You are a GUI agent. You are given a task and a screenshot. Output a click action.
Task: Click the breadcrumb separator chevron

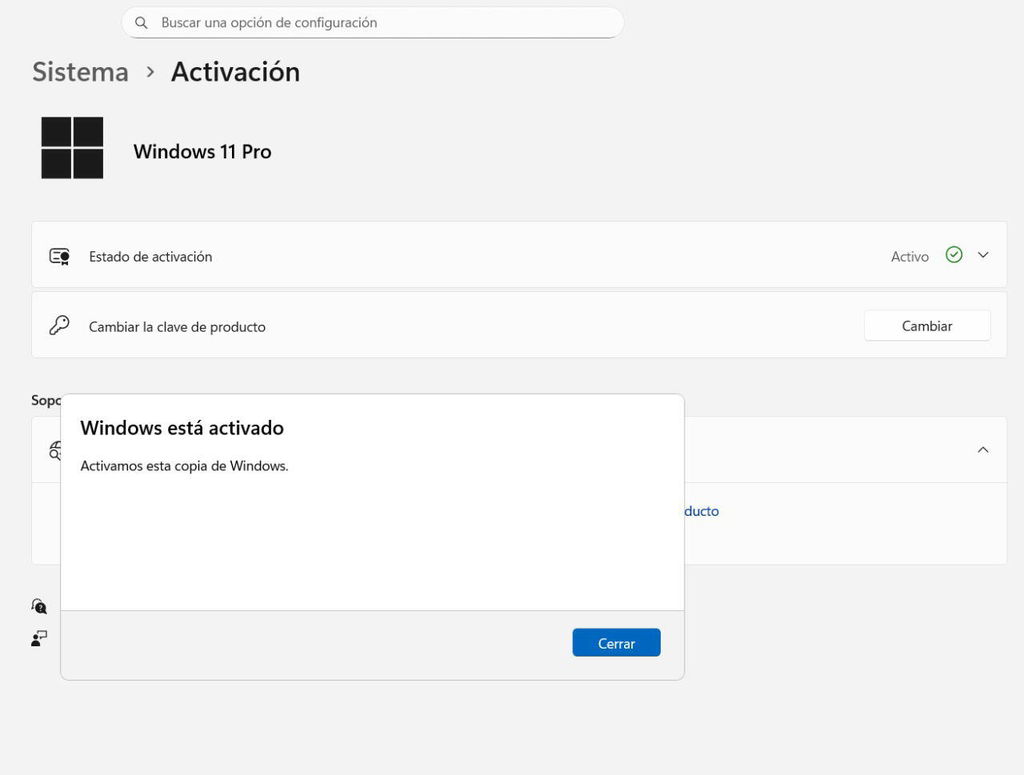point(150,72)
